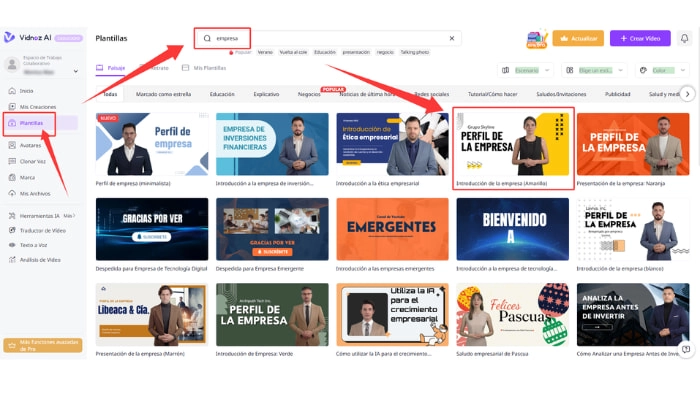Open the white Perfil de la Empresa template

click(633, 229)
